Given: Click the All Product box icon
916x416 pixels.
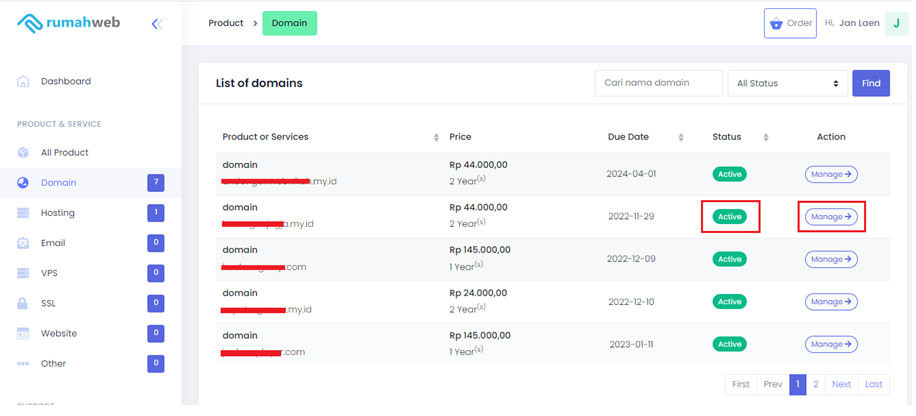Looking at the screenshot, I should click(x=23, y=152).
